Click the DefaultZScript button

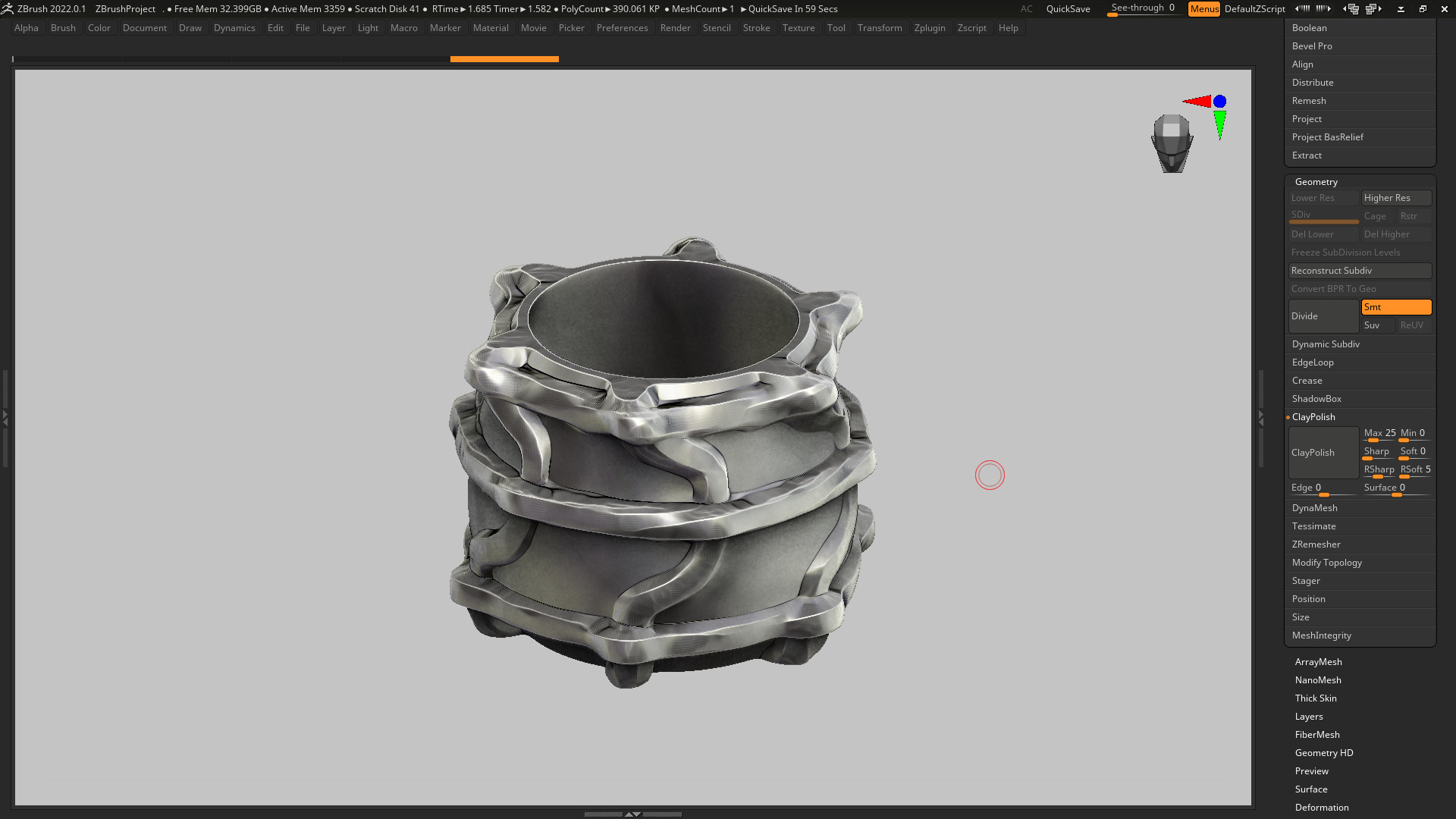pyautogui.click(x=1254, y=8)
